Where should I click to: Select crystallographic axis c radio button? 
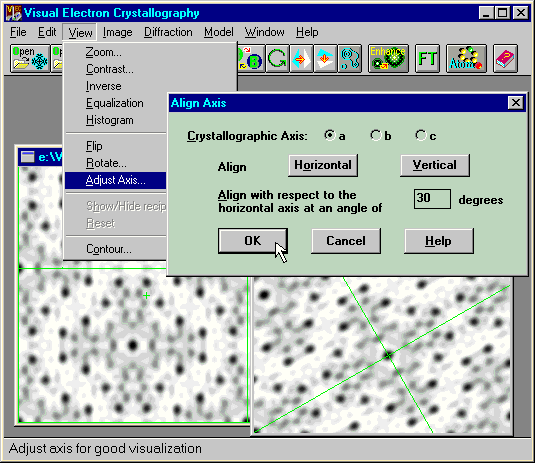(x=421, y=135)
